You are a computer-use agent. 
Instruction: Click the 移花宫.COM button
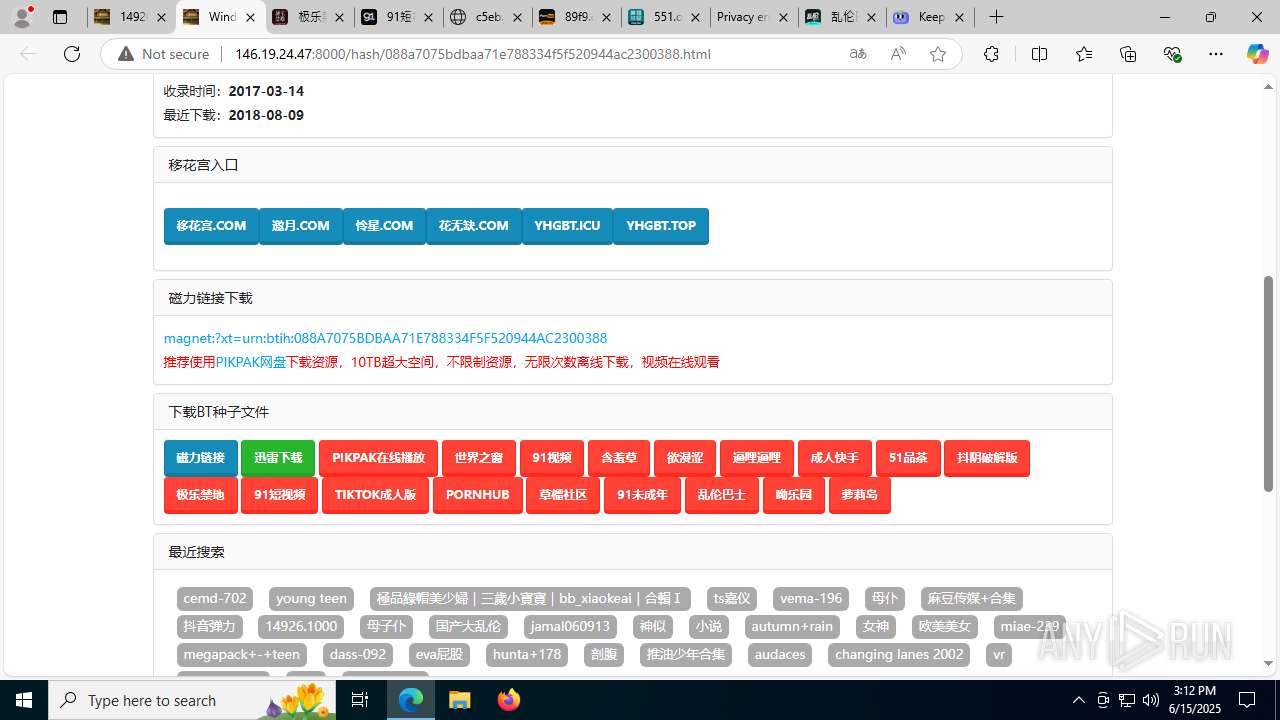211,226
